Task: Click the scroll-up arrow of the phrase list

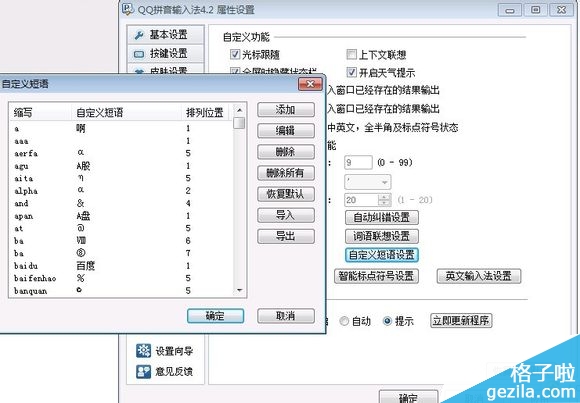Action: click(239, 110)
